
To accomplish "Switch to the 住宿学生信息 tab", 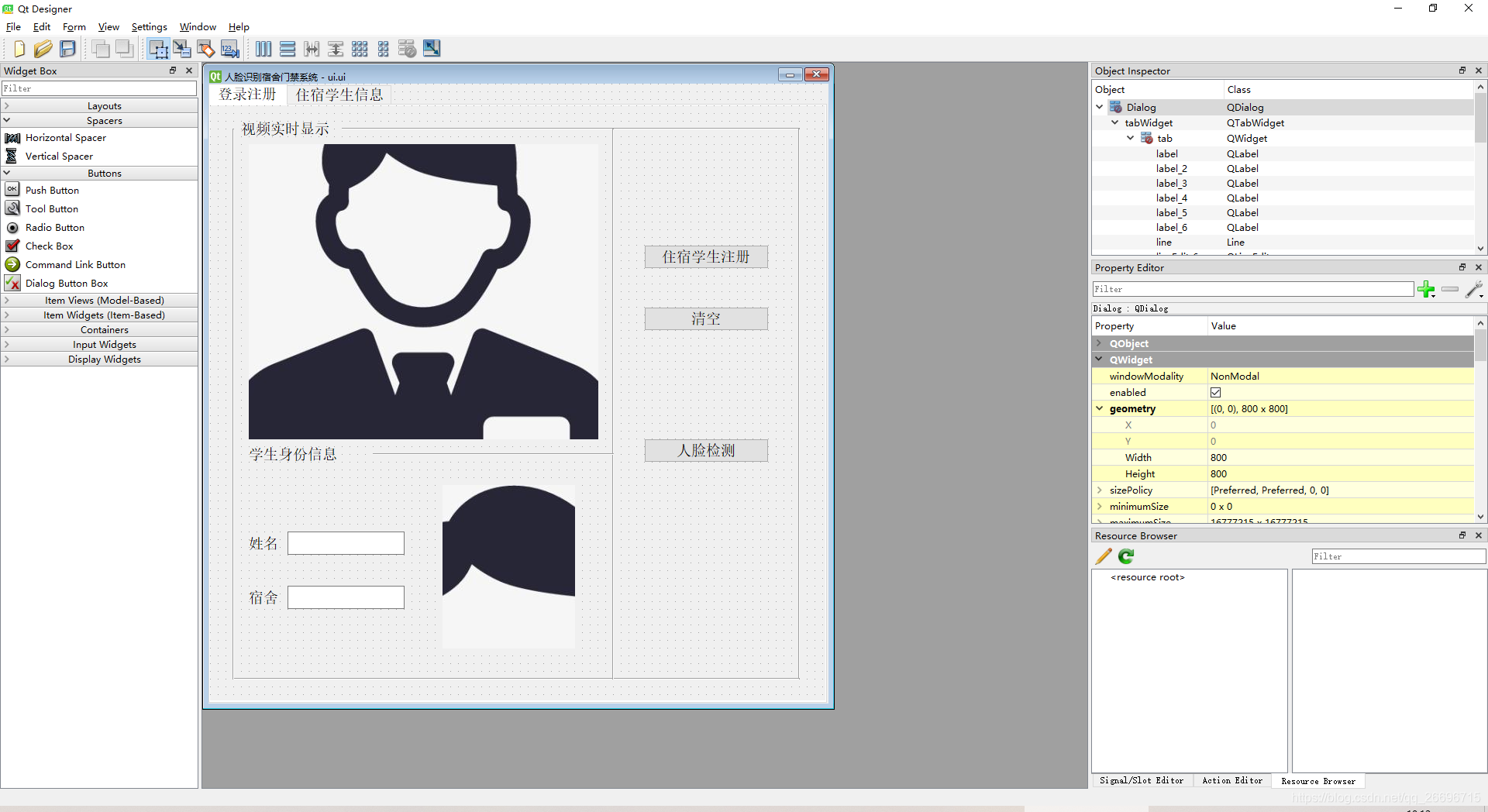I will pos(339,95).
